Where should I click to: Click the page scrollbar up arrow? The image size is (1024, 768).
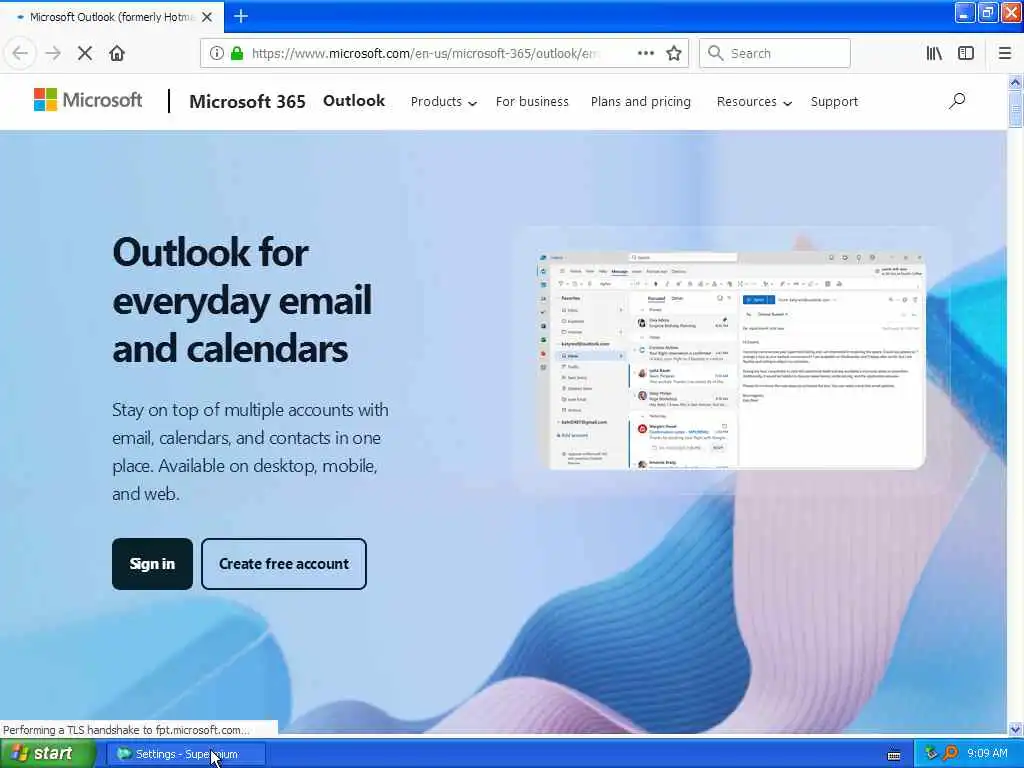click(x=1015, y=82)
